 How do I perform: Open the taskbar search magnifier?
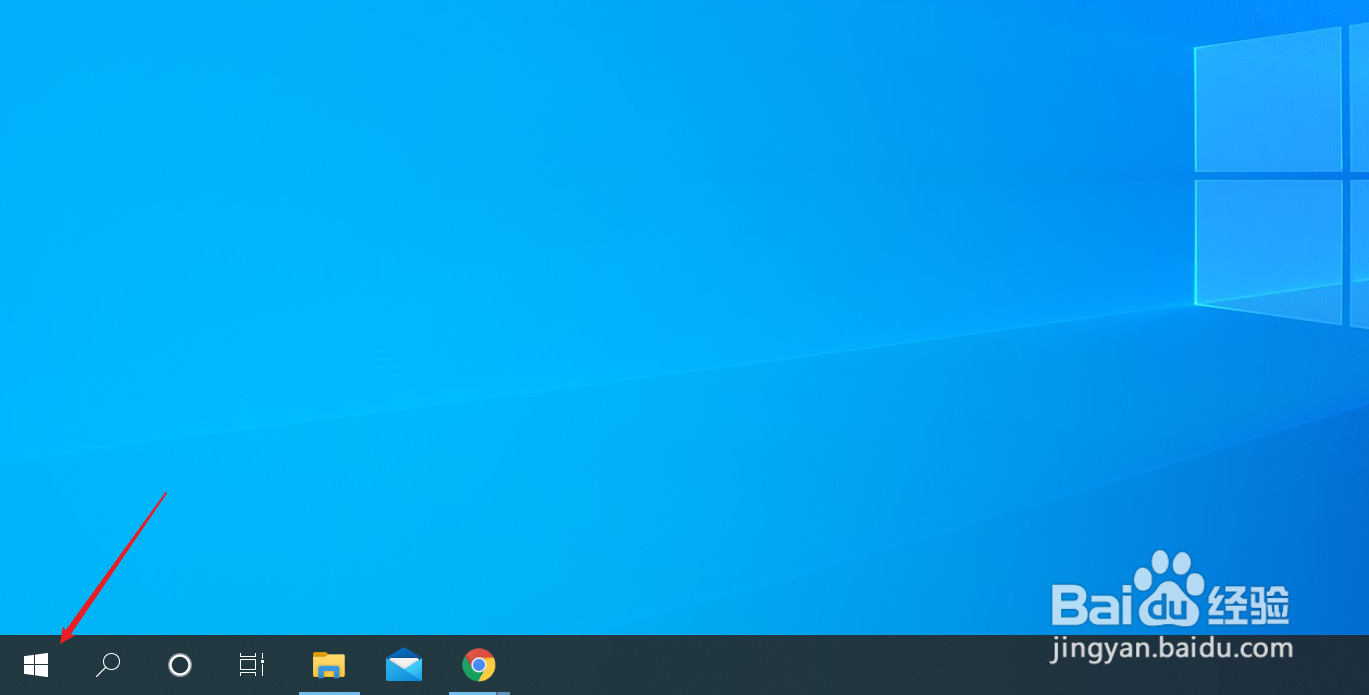(x=108, y=665)
